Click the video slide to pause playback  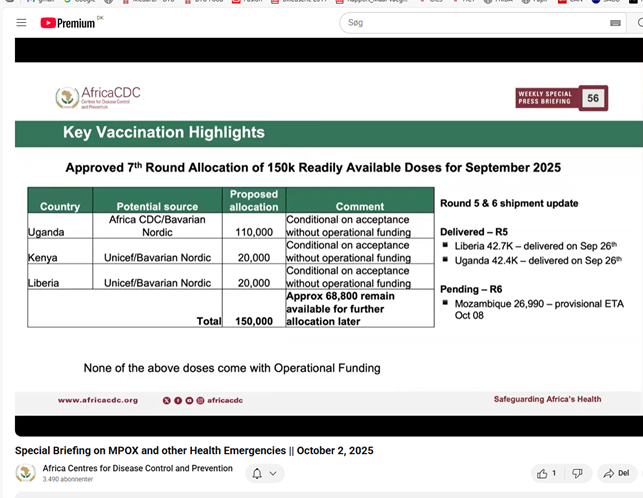tap(329, 237)
